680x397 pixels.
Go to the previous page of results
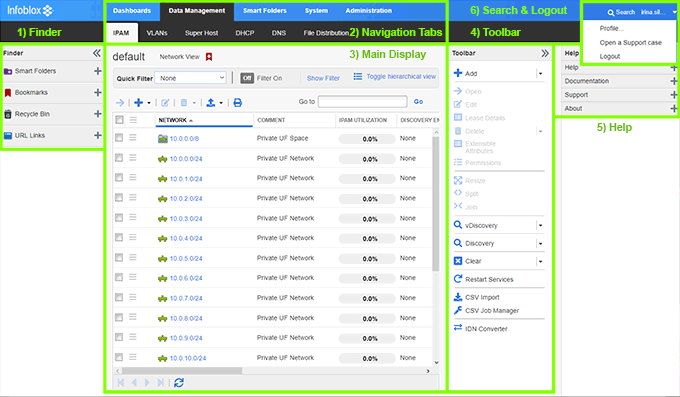pyautogui.click(x=134, y=382)
